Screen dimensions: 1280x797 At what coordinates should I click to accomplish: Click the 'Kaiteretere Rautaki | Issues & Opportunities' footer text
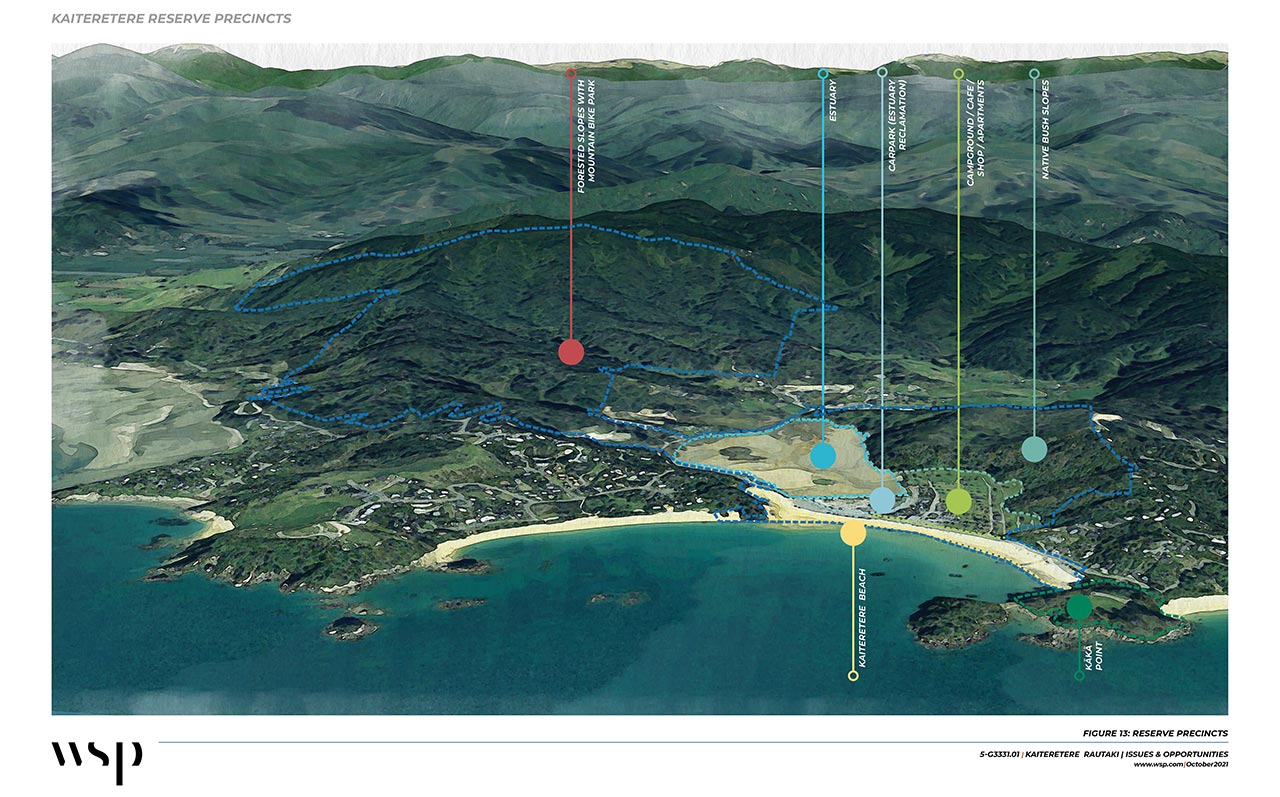tap(1125, 754)
